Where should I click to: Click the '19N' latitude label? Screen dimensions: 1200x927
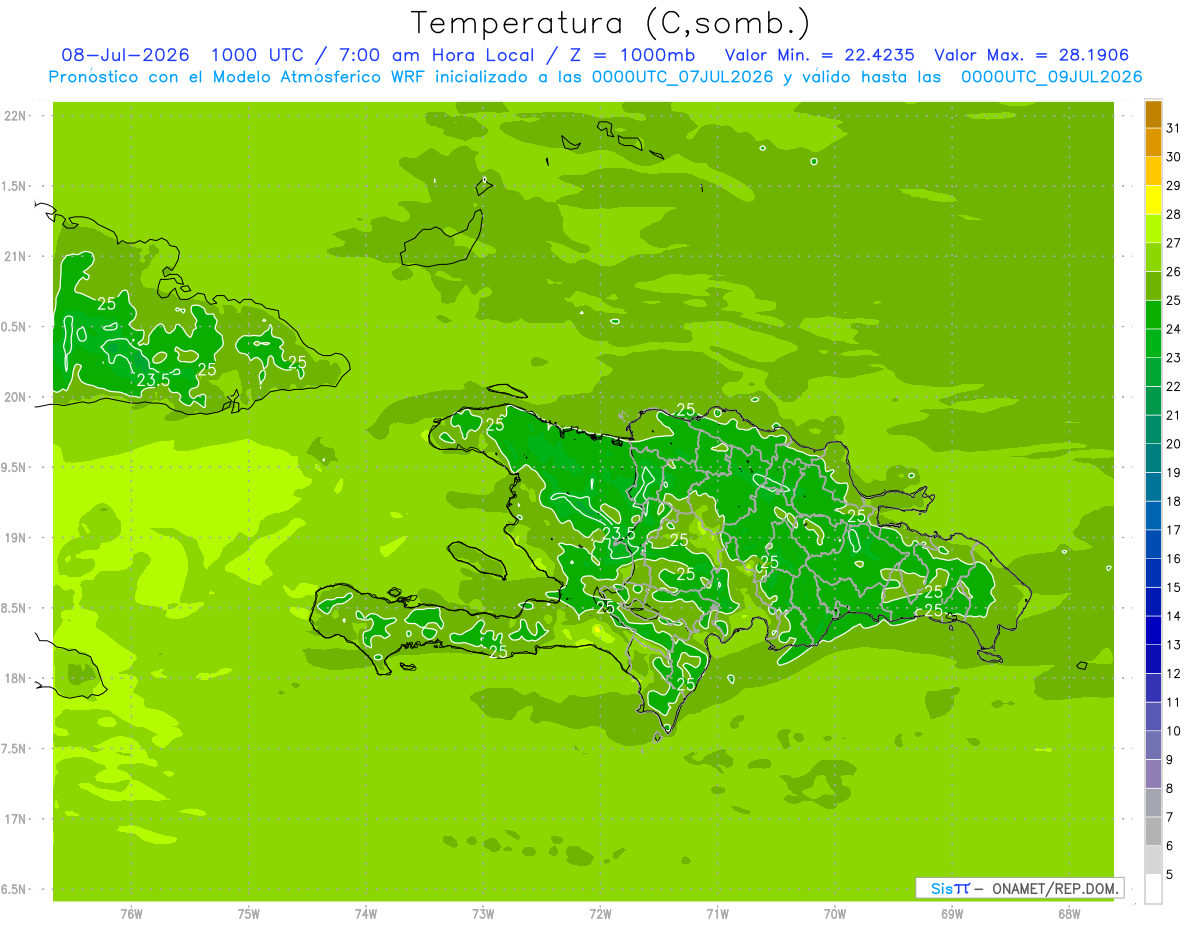click(15, 538)
